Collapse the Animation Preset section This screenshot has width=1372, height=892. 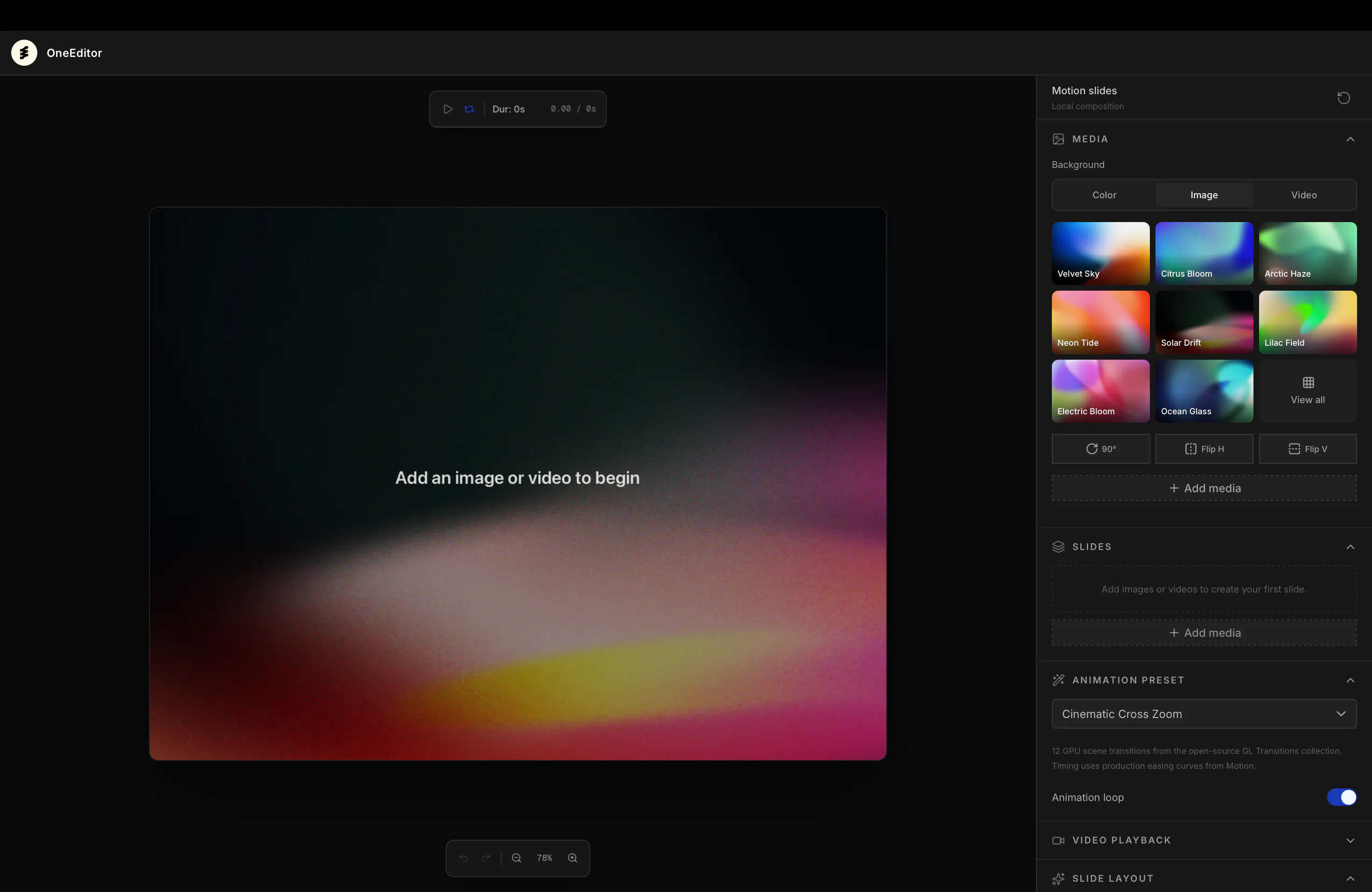tap(1350, 681)
